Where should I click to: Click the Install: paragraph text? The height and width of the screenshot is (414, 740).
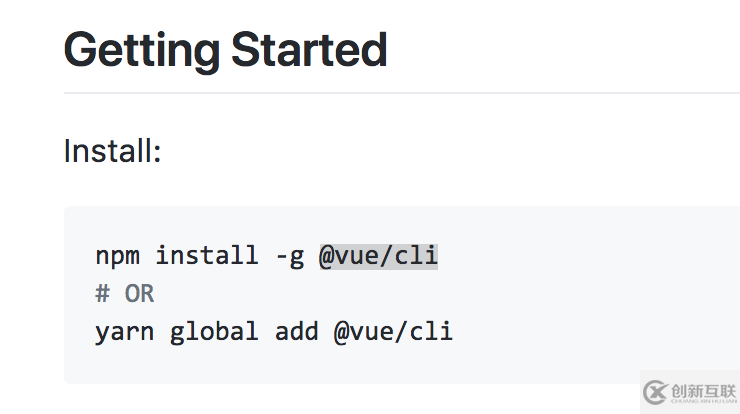point(112,152)
